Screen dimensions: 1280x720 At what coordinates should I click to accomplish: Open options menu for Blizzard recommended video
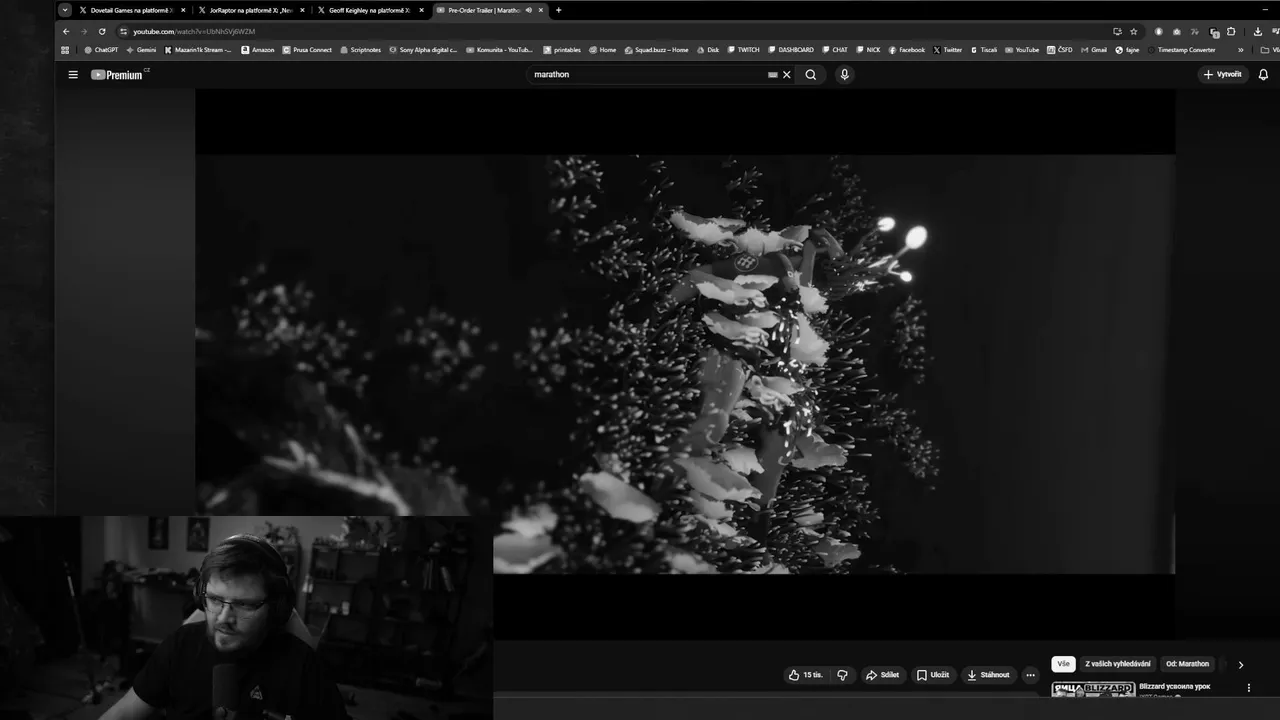pyautogui.click(x=1249, y=688)
